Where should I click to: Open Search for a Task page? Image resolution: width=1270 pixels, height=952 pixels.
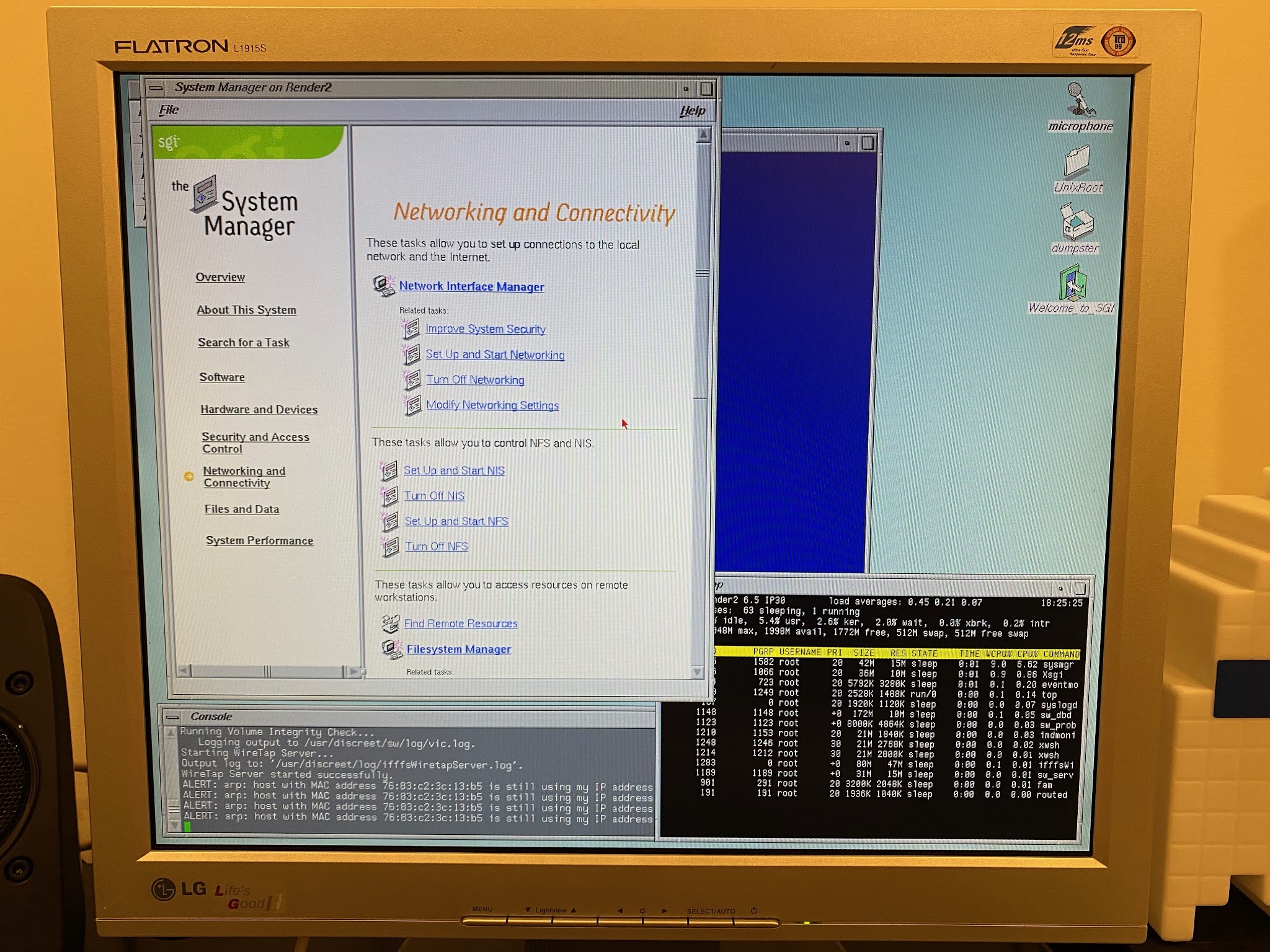point(244,343)
